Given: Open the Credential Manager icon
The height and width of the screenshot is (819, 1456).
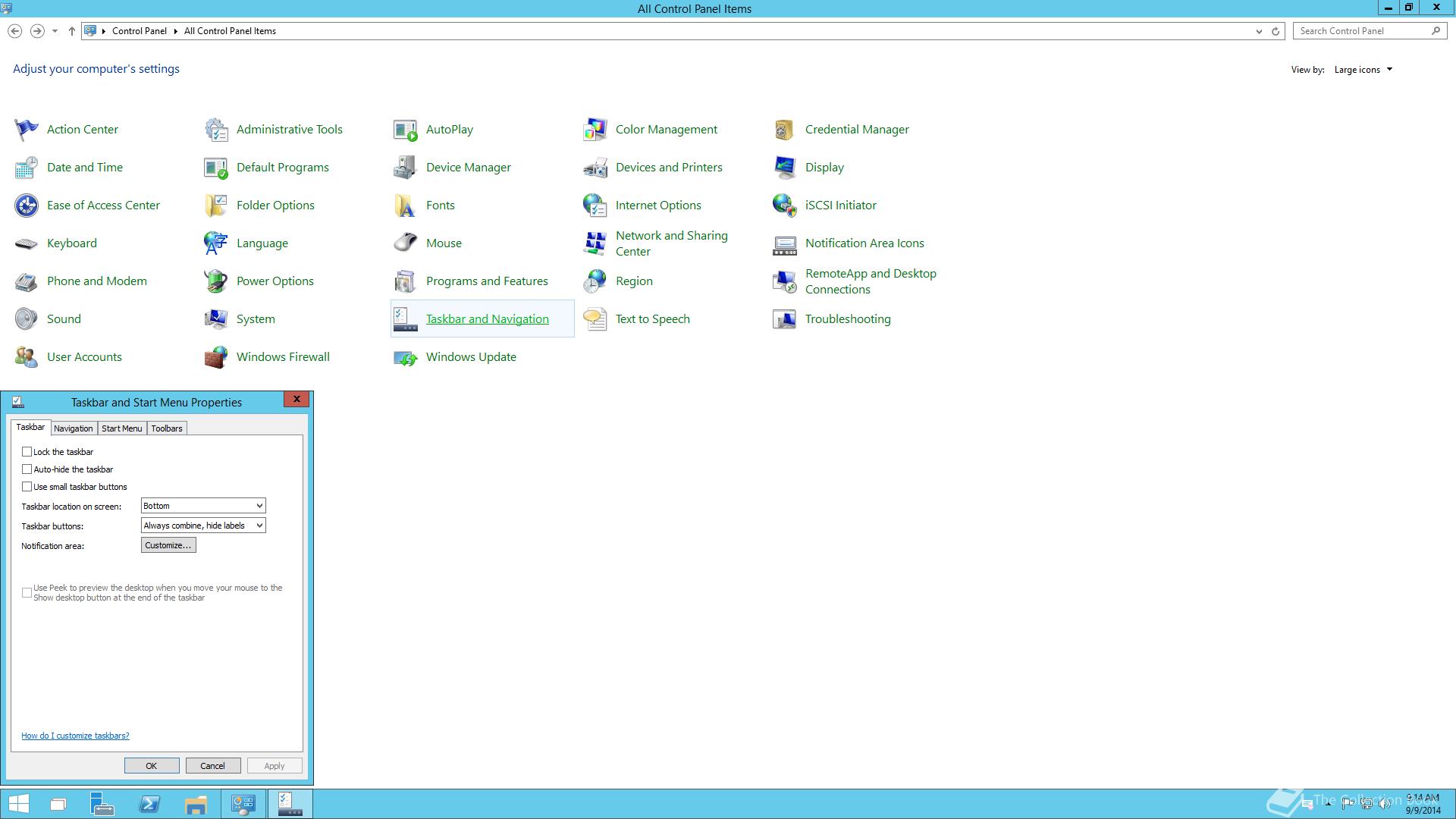Looking at the screenshot, I should coord(785,130).
